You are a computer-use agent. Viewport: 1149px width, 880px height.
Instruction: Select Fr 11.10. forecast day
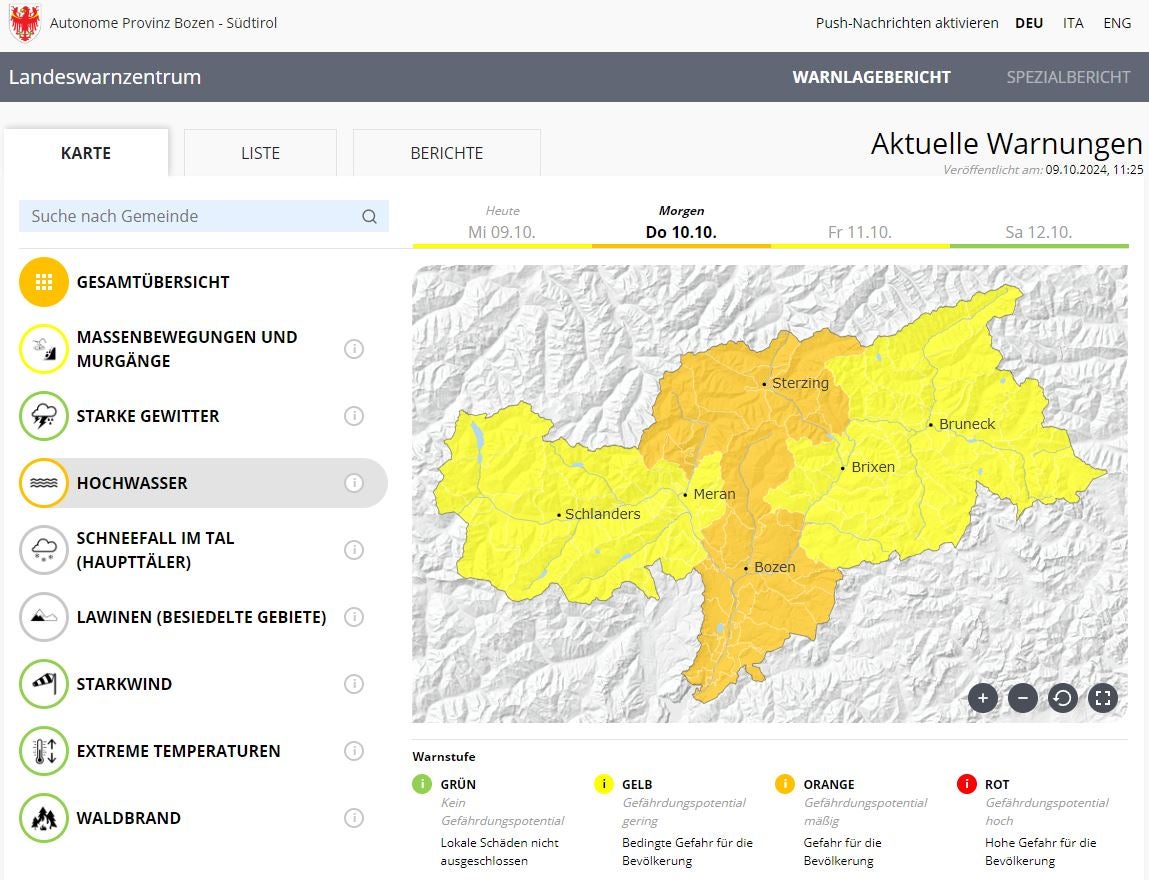pyautogui.click(x=860, y=232)
